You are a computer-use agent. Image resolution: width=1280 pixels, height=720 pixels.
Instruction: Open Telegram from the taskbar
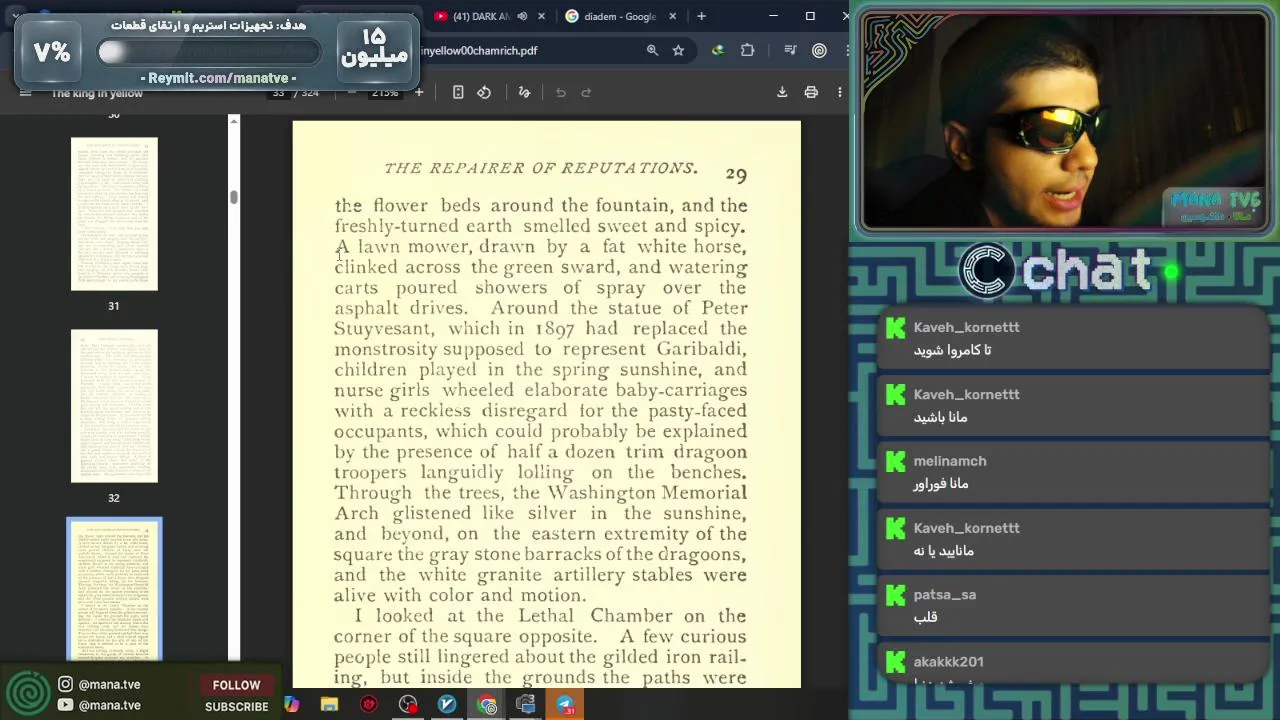[x=565, y=705]
